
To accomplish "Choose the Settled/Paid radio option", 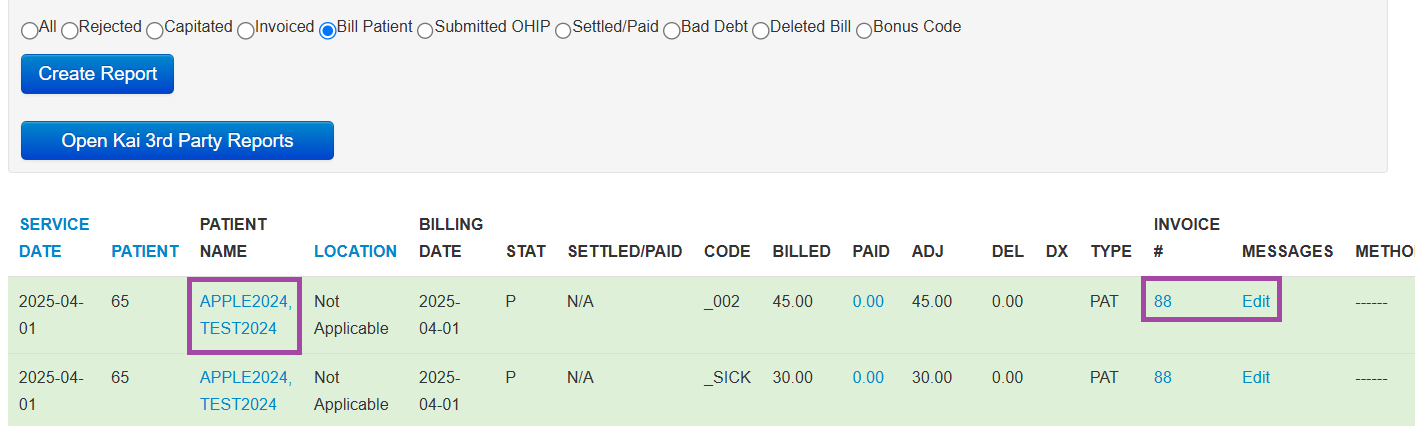I will 564,31.
